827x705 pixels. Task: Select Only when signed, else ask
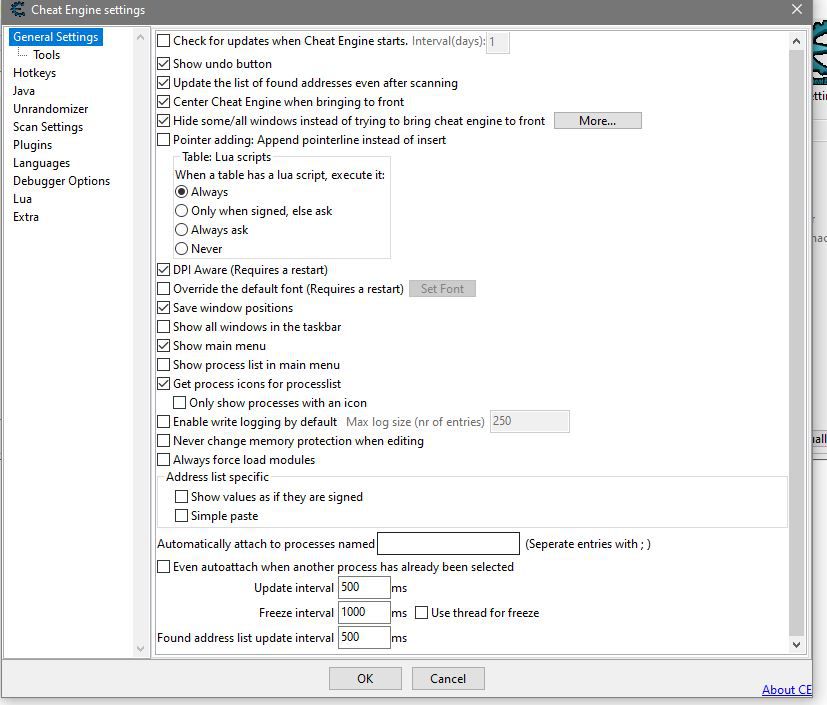point(181,211)
